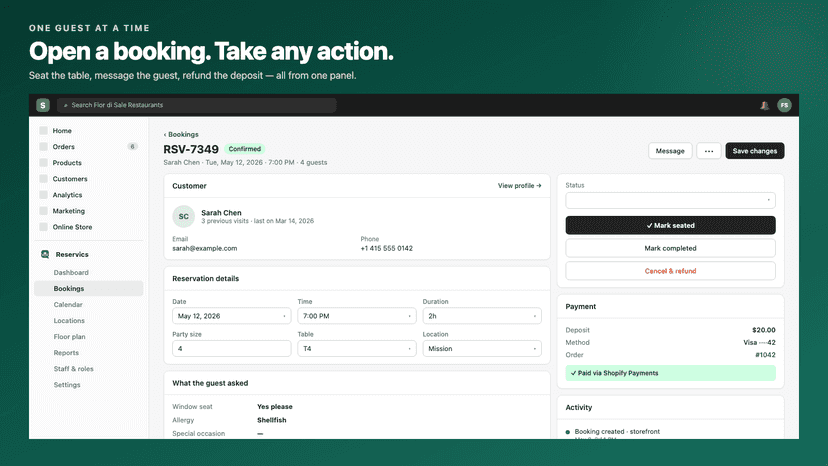Open the Table dropdown T4
Screen dimensions: 828x466
pos(356,349)
